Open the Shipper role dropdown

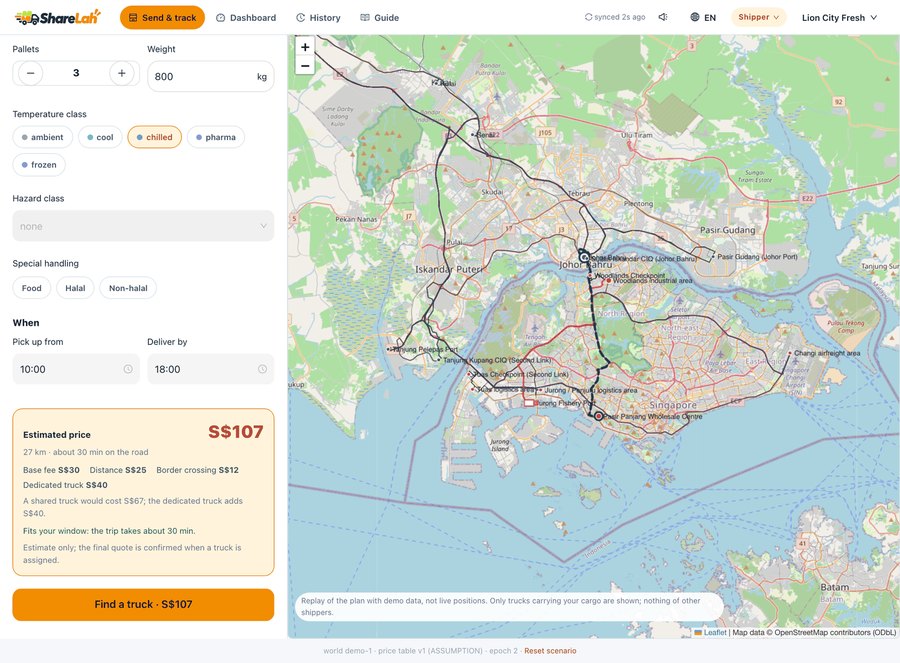click(x=758, y=17)
